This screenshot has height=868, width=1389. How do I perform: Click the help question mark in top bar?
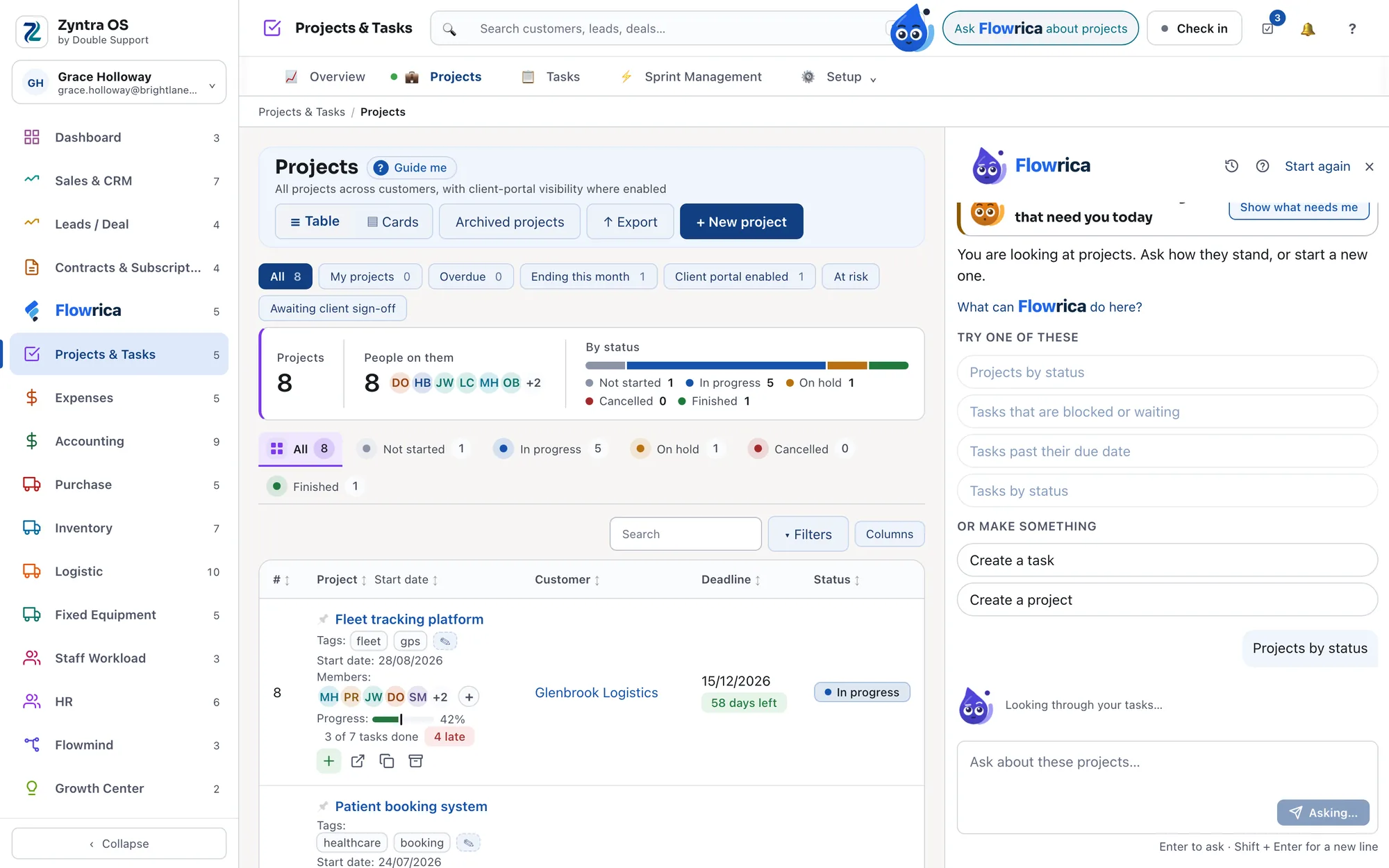point(1351,28)
